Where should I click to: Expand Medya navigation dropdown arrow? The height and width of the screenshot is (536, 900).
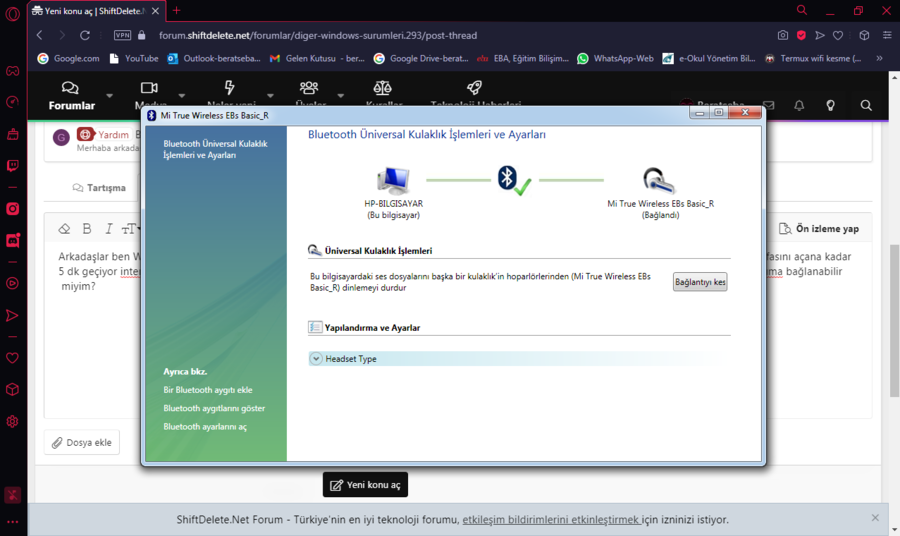[182, 95]
